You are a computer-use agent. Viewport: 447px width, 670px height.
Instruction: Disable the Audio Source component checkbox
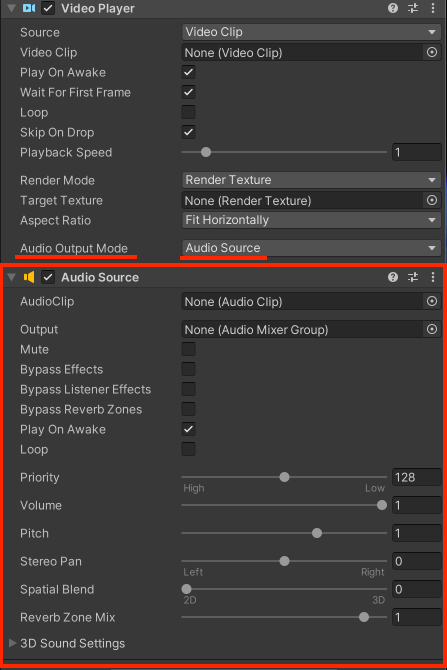pyautogui.click(x=48, y=277)
